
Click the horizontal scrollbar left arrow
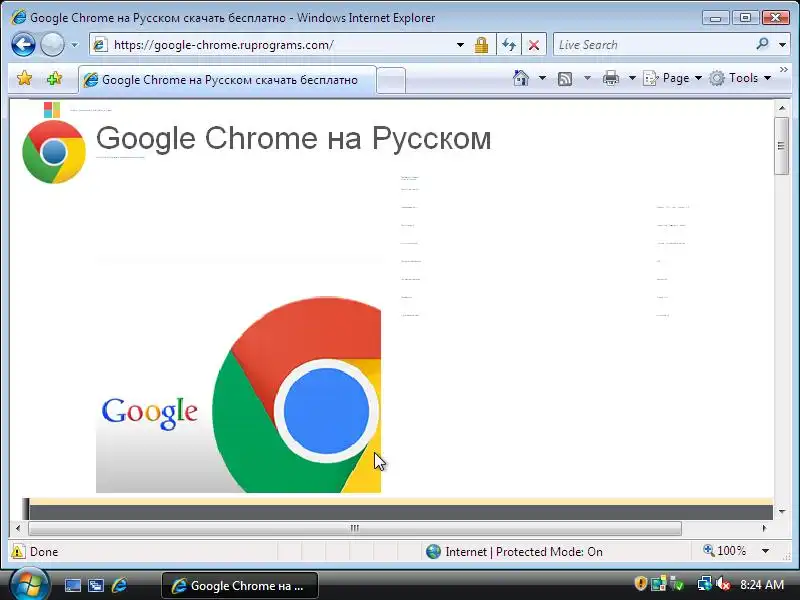[x=18, y=528]
